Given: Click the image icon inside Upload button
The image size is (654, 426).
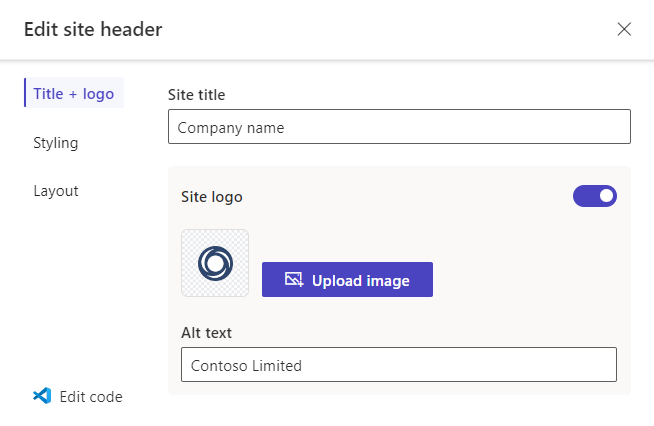Looking at the screenshot, I should (294, 280).
